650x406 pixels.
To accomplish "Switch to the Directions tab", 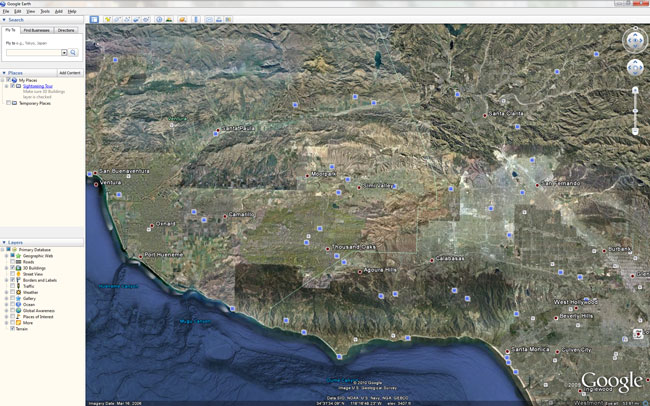I will pyautogui.click(x=66, y=30).
